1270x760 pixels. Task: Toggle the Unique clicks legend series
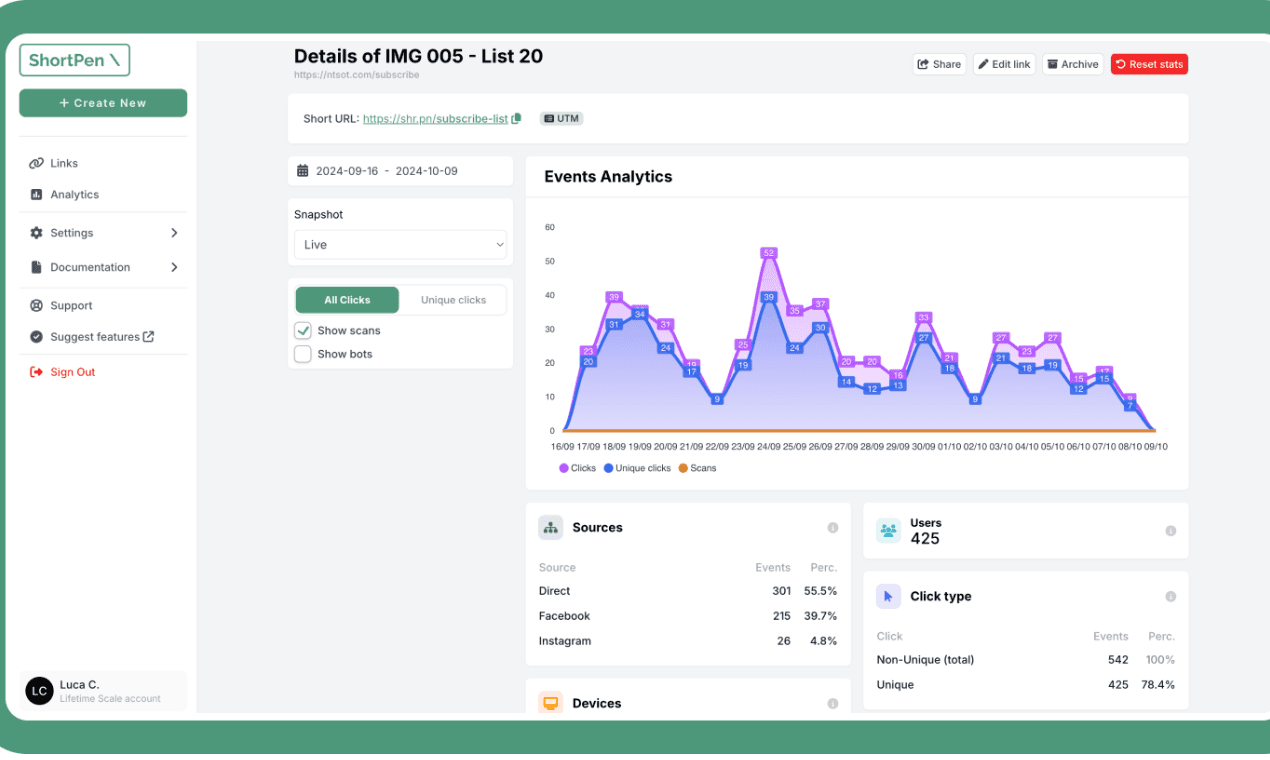click(x=638, y=468)
